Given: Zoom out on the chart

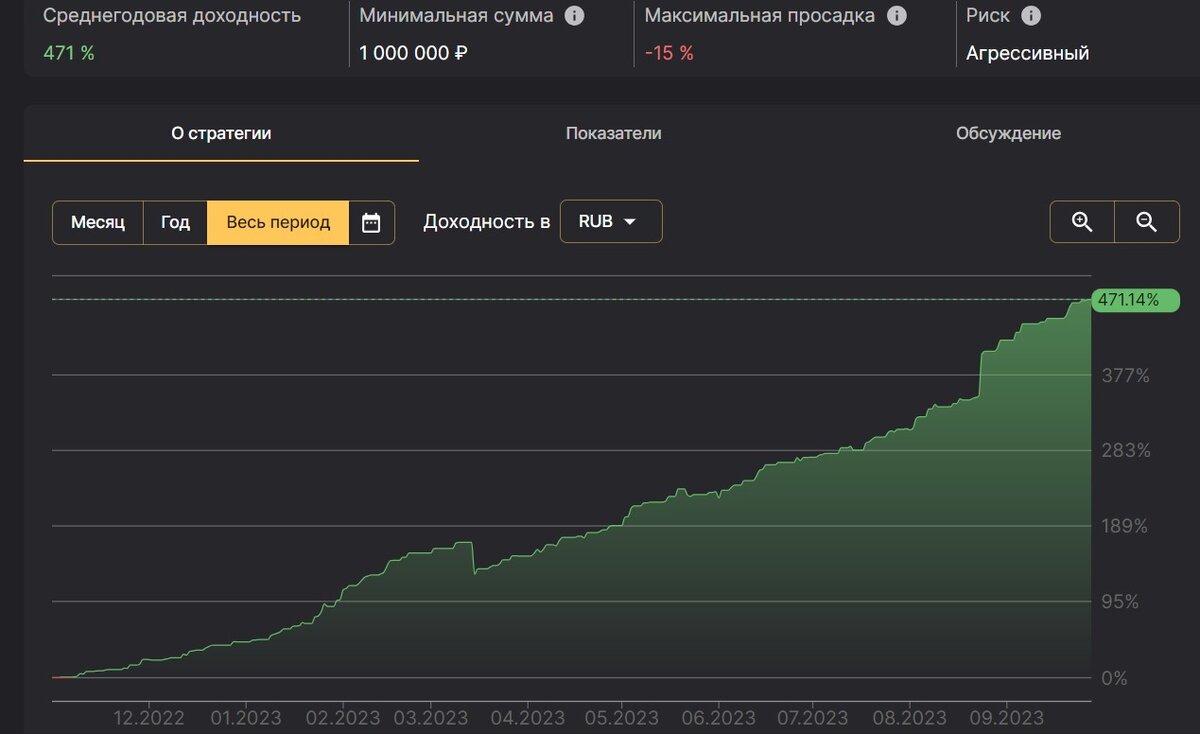Looking at the screenshot, I should pos(1146,222).
